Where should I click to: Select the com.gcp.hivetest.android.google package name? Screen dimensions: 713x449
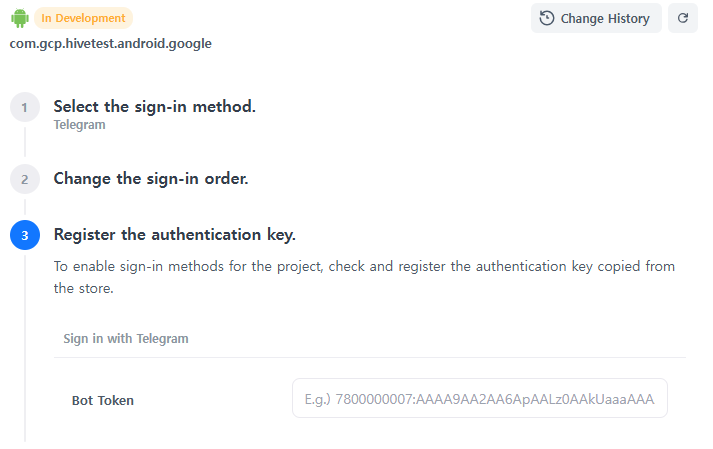[x=110, y=43]
